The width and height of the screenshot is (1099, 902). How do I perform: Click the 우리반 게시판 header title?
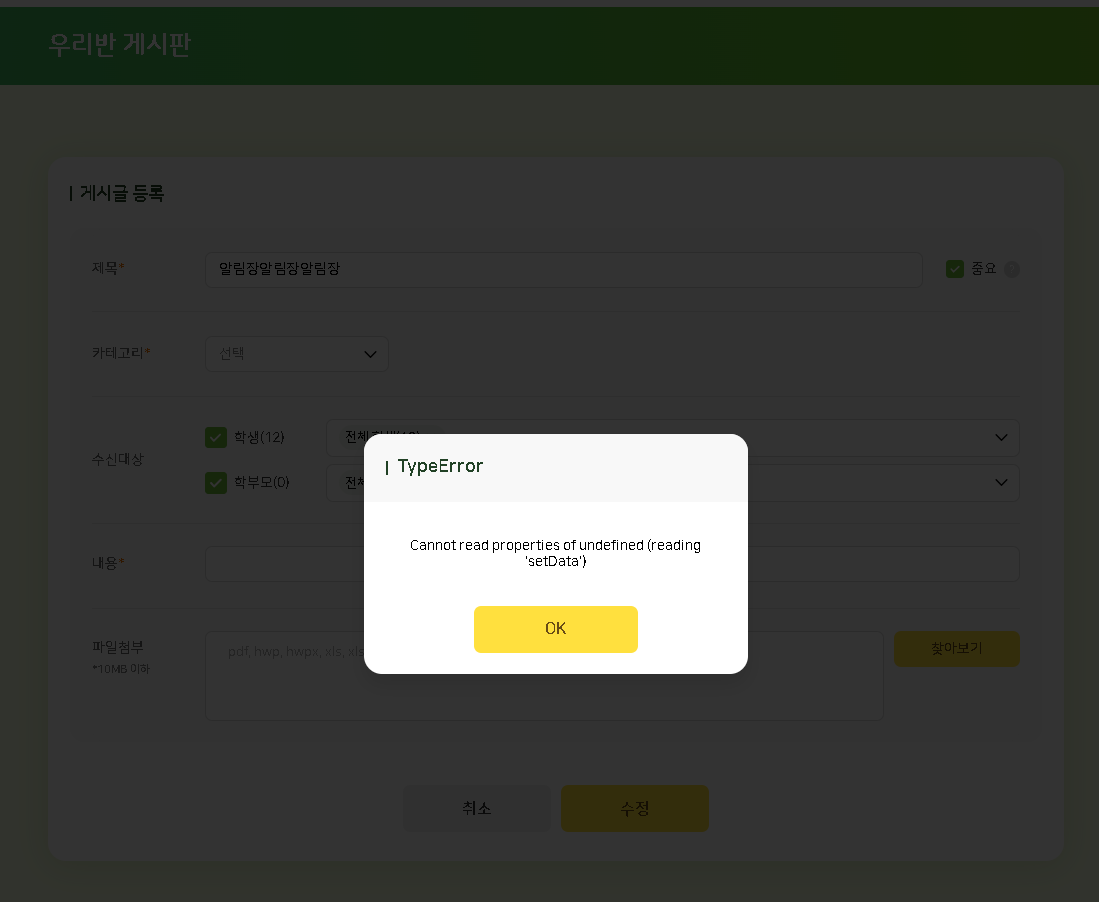[x=119, y=45]
